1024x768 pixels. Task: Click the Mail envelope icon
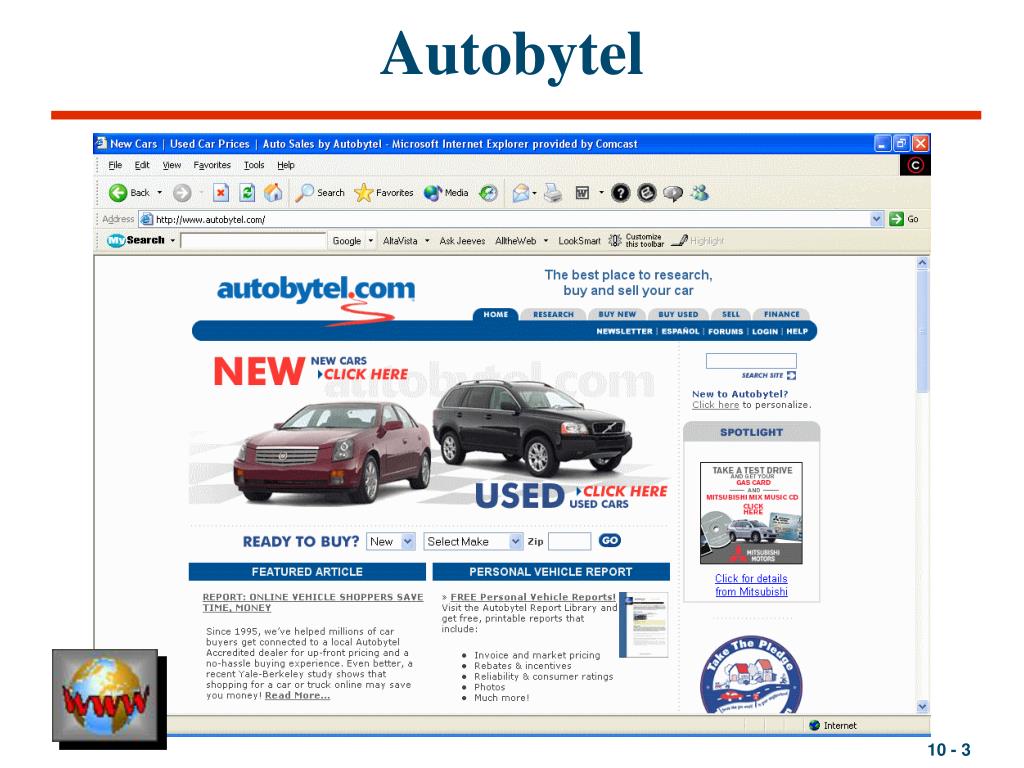(x=521, y=193)
